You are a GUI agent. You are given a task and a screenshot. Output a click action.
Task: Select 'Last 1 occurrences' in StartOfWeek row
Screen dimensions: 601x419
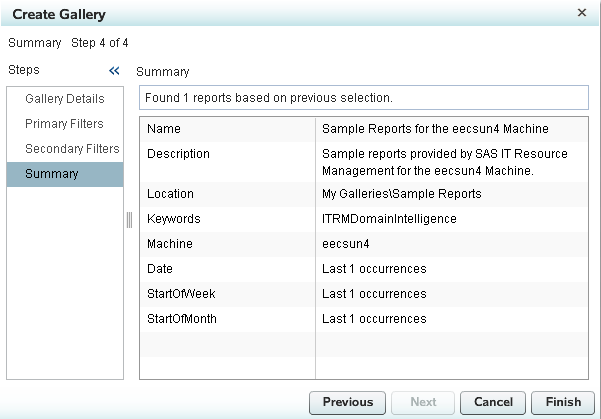point(374,294)
